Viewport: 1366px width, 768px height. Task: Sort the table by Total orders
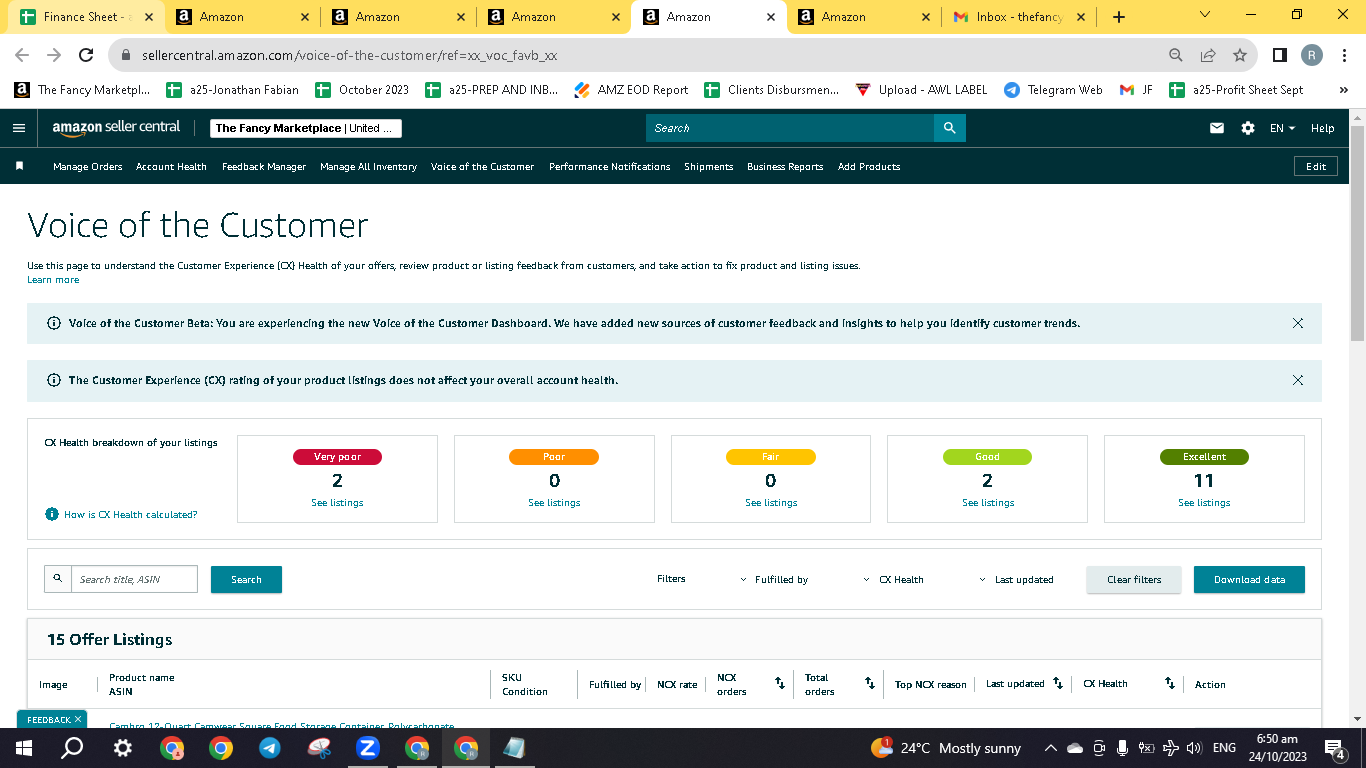870,684
